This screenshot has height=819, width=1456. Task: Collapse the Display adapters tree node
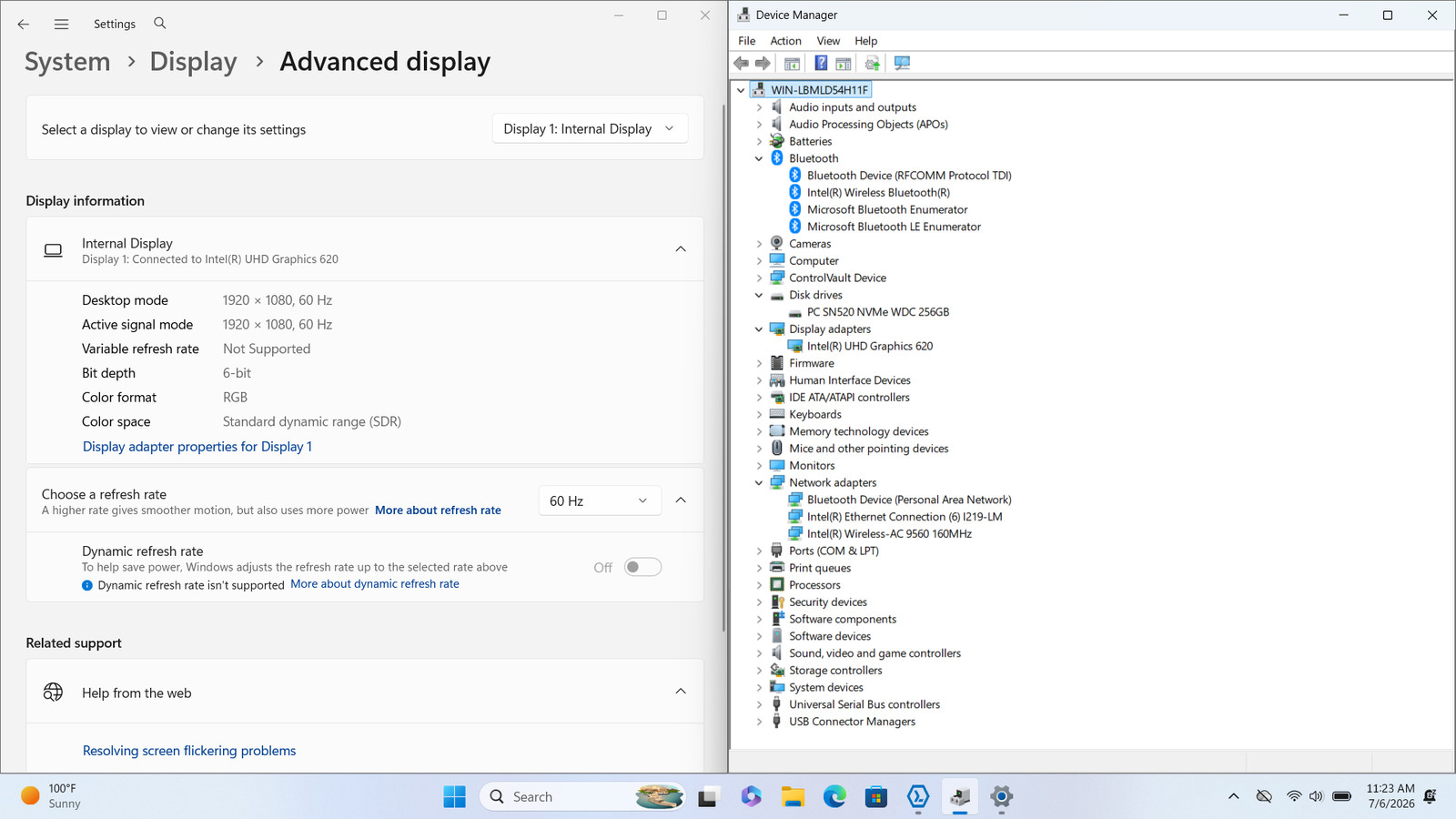pos(759,329)
